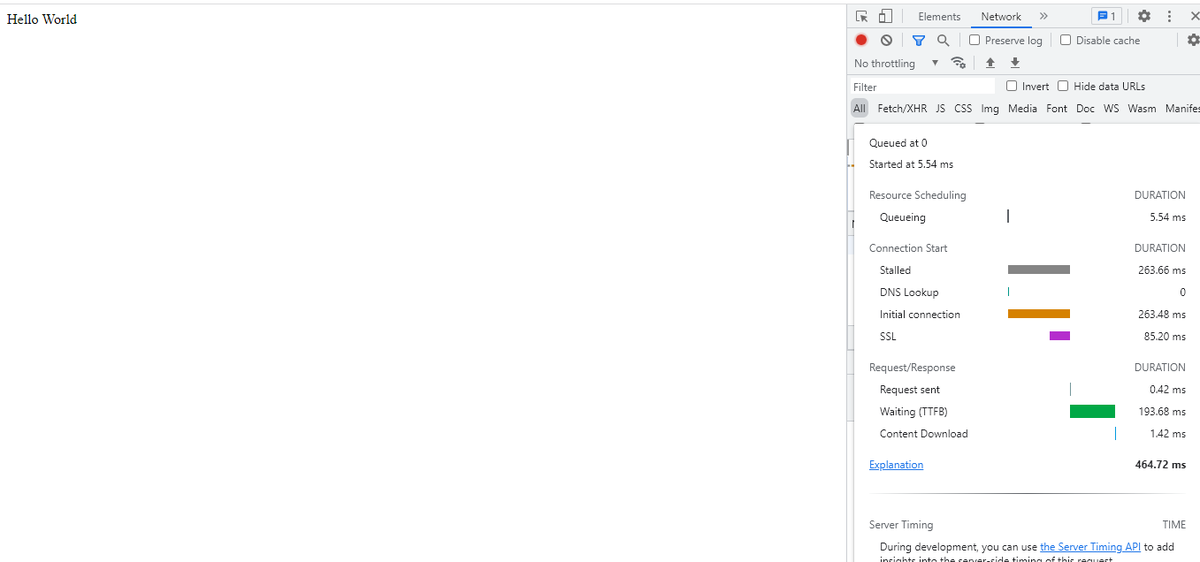Image resolution: width=1200 pixels, height=562 pixels.
Task: Open the No throttling dropdown
Action: tap(896, 63)
